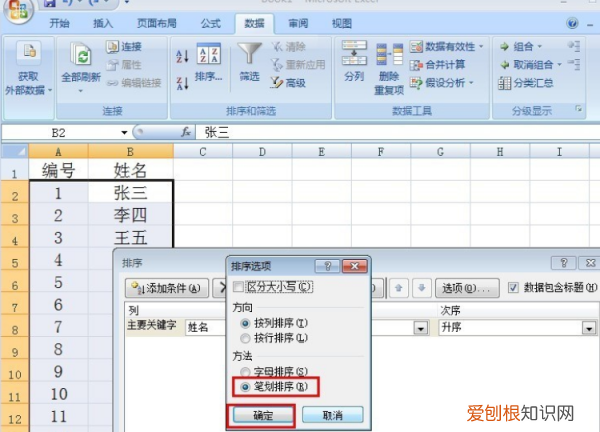Viewport: 600px width, 432px height.
Task: Expand Data Validation dropdown arrow
Action: [481, 47]
